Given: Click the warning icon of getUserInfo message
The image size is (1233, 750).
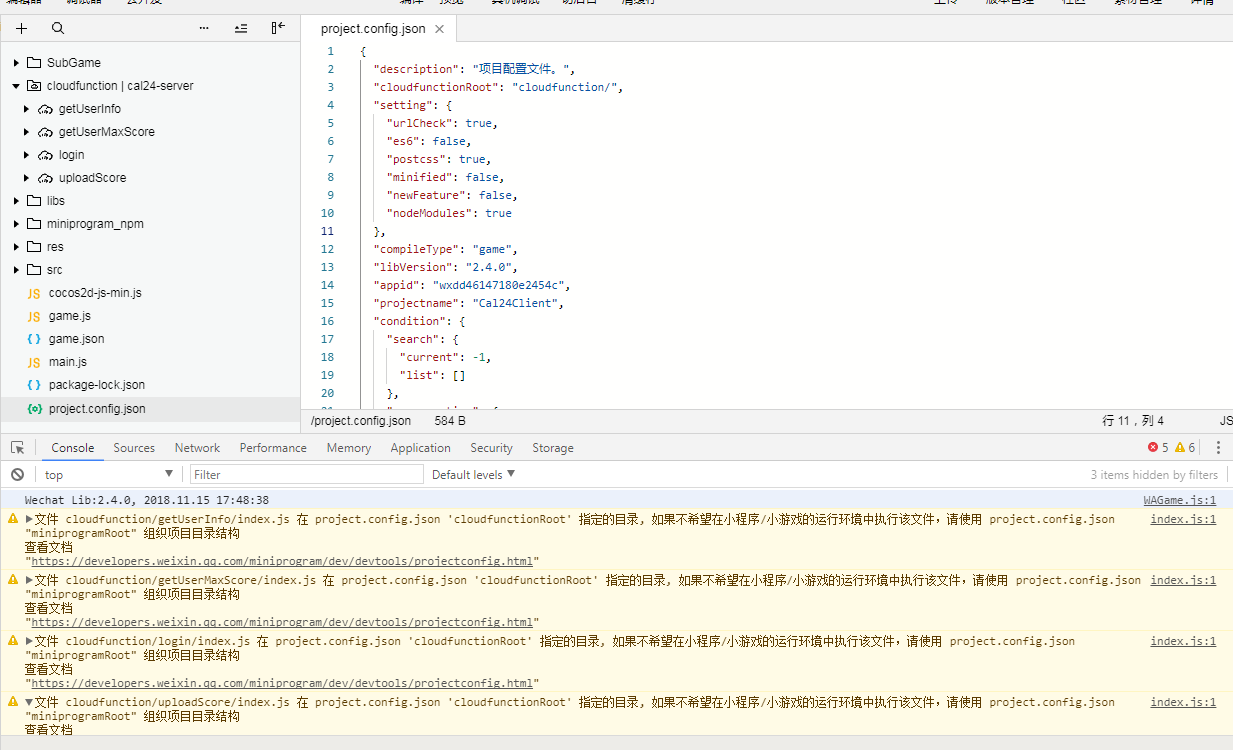Looking at the screenshot, I should (x=13, y=519).
